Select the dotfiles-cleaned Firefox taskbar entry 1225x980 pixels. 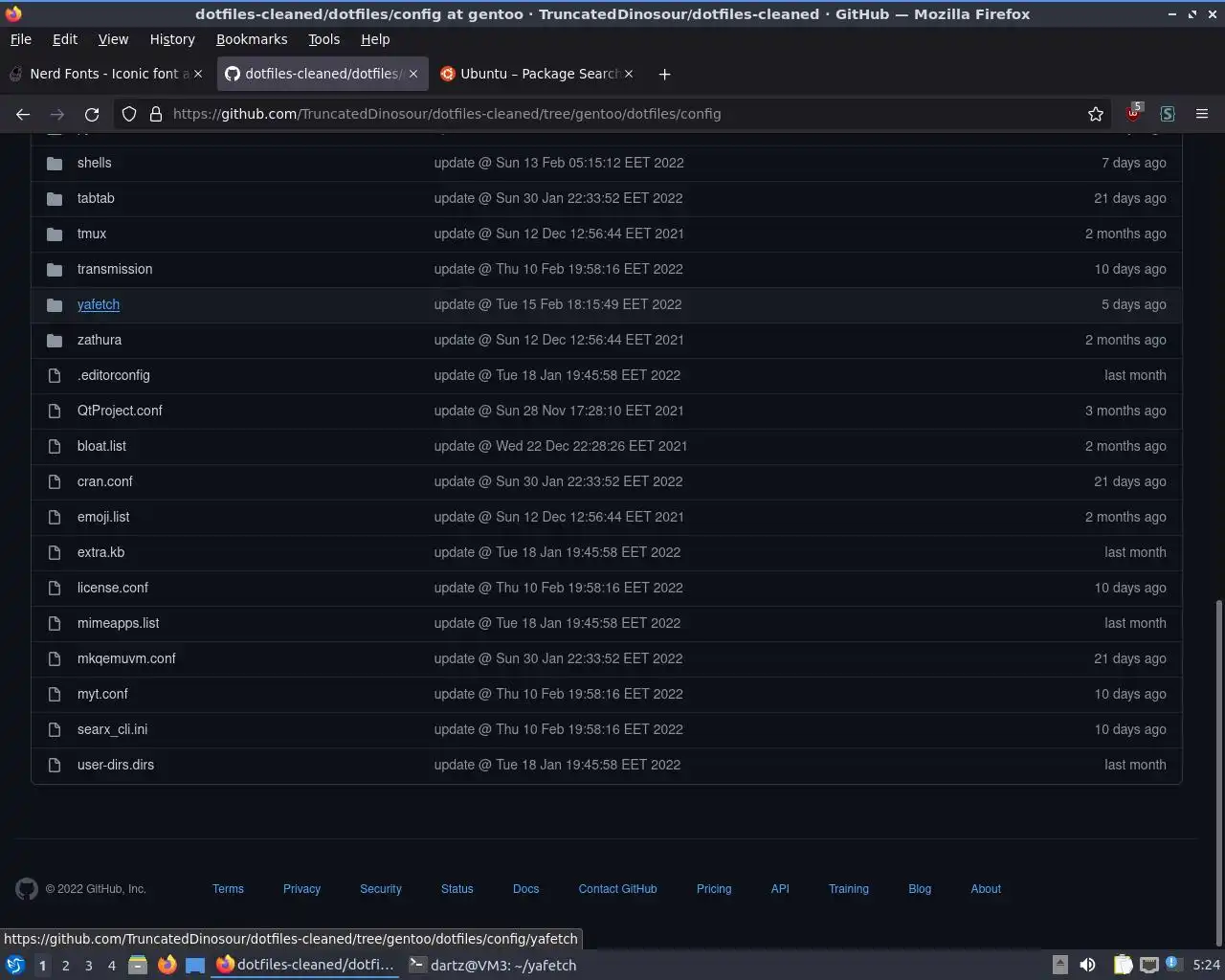tap(305, 965)
